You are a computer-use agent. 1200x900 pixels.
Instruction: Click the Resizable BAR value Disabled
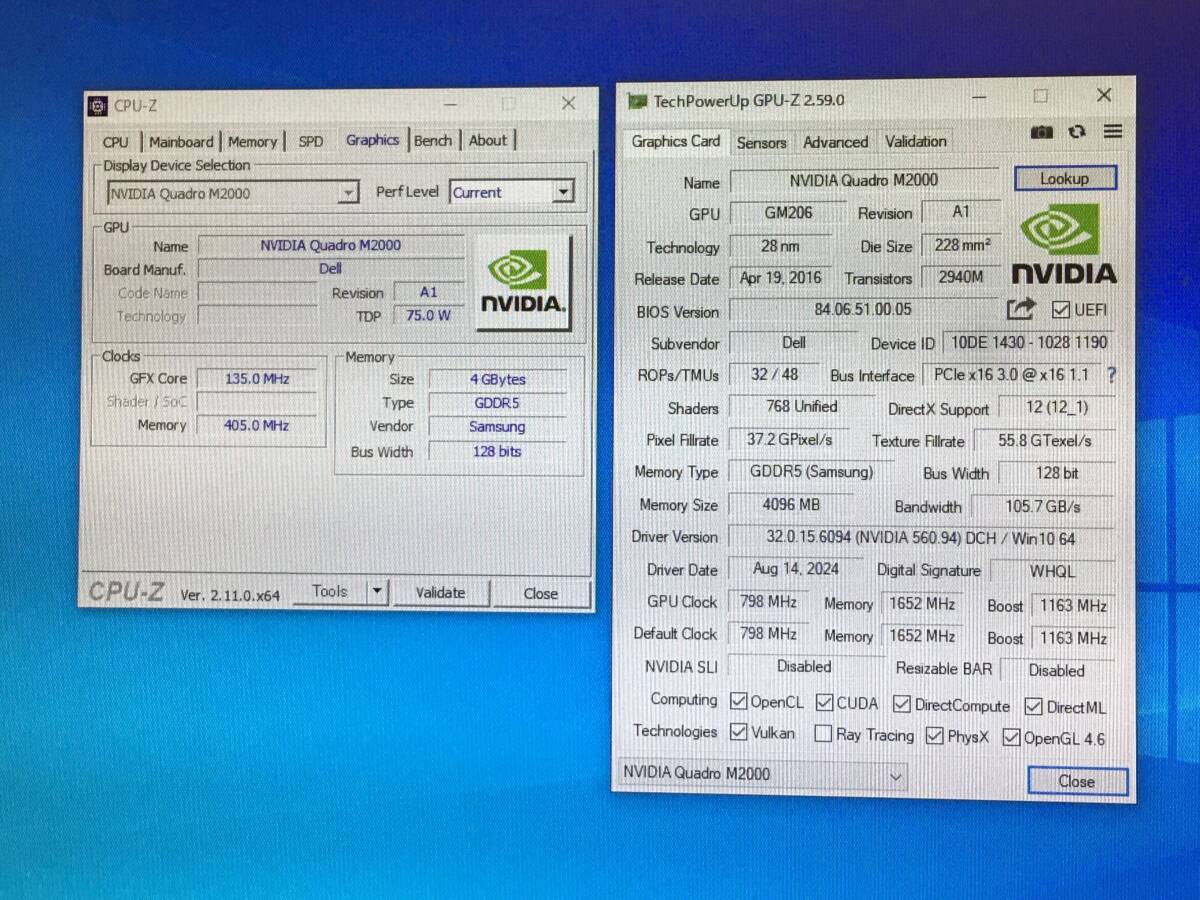(x=1056, y=671)
